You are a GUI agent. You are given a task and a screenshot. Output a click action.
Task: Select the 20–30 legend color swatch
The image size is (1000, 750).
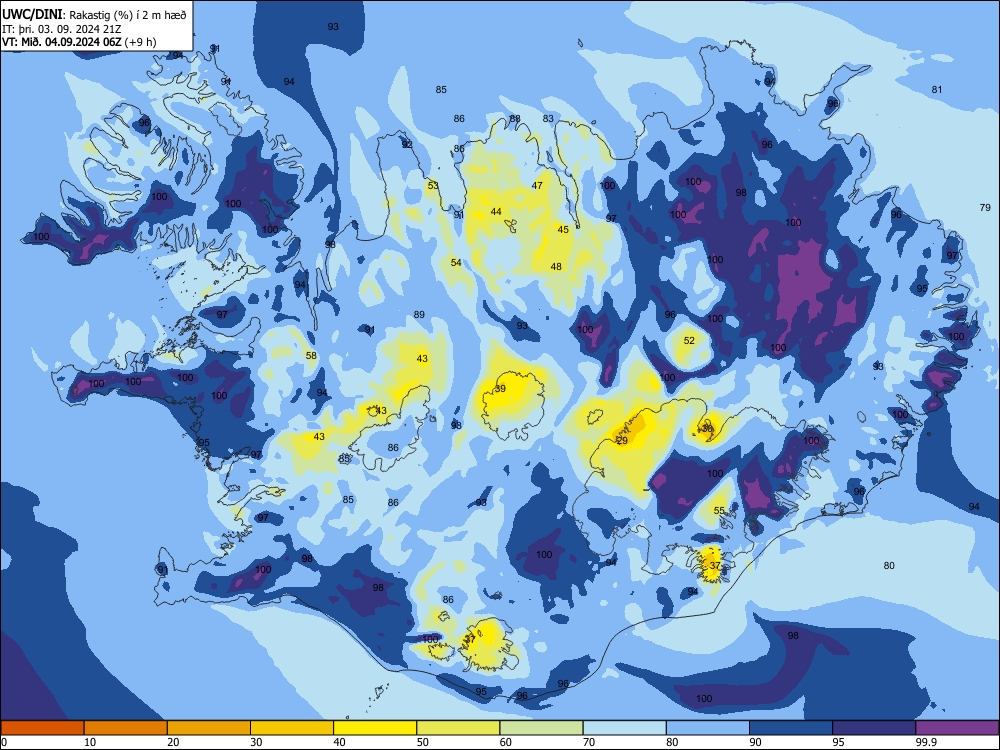tap(209, 728)
